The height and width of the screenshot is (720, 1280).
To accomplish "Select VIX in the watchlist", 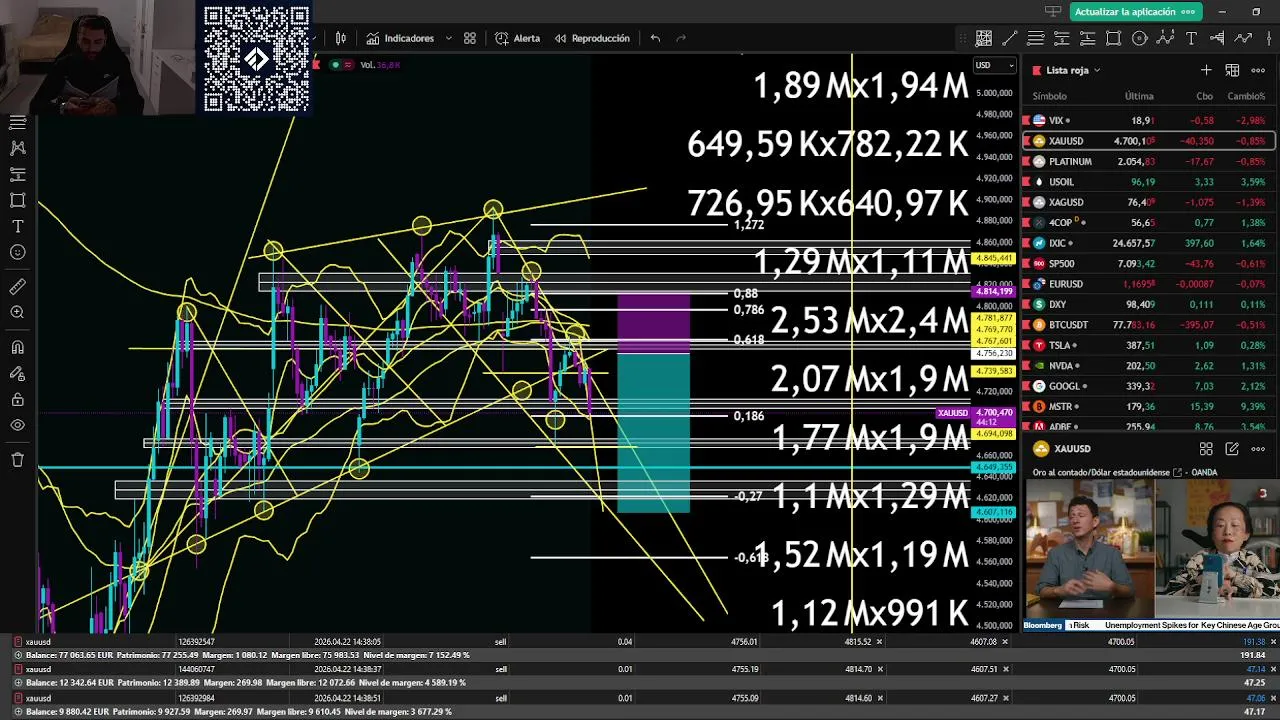I will pos(1148,120).
